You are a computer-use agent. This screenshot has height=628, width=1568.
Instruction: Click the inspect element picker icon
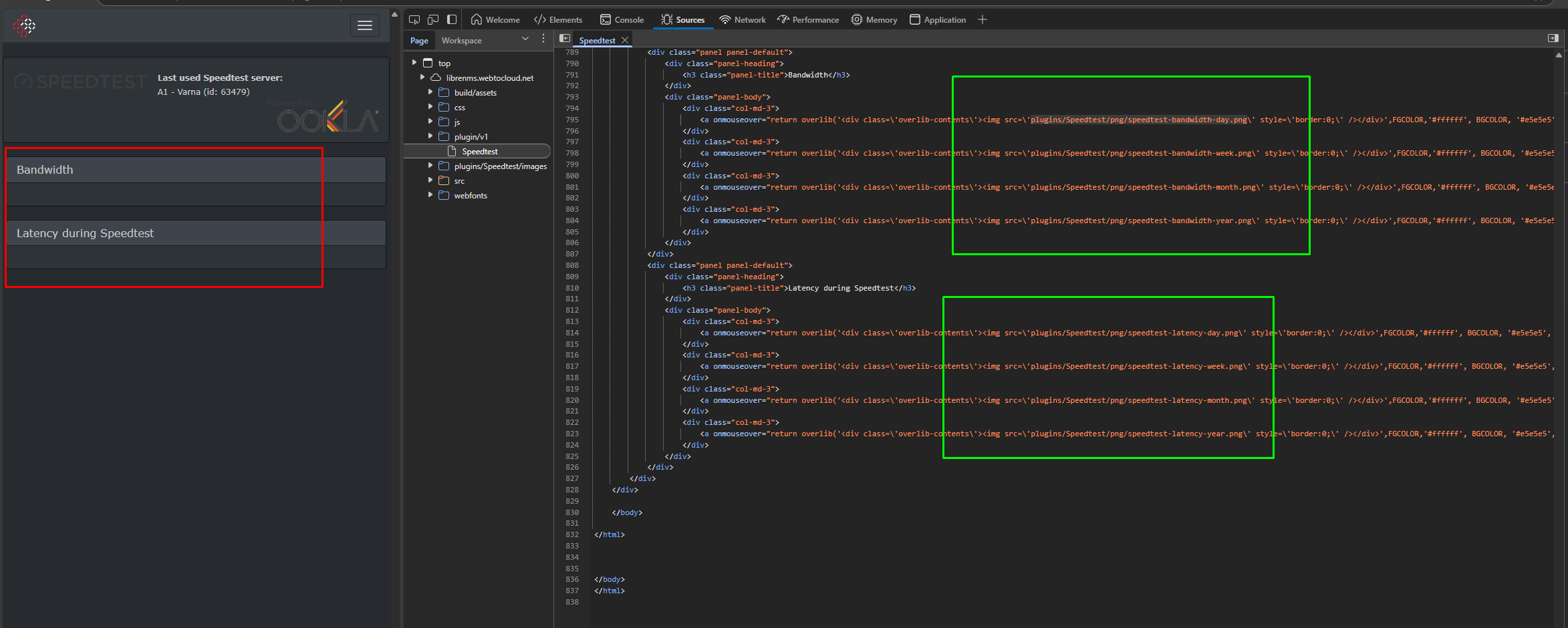[414, 19]
